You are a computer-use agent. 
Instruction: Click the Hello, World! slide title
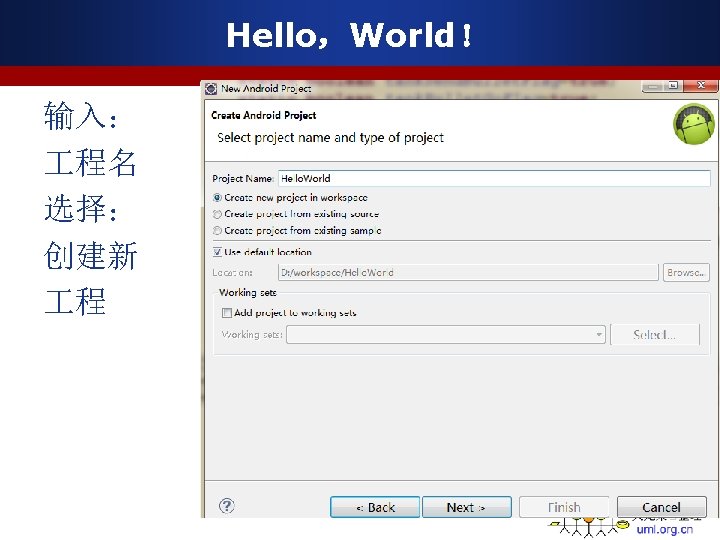349,35
